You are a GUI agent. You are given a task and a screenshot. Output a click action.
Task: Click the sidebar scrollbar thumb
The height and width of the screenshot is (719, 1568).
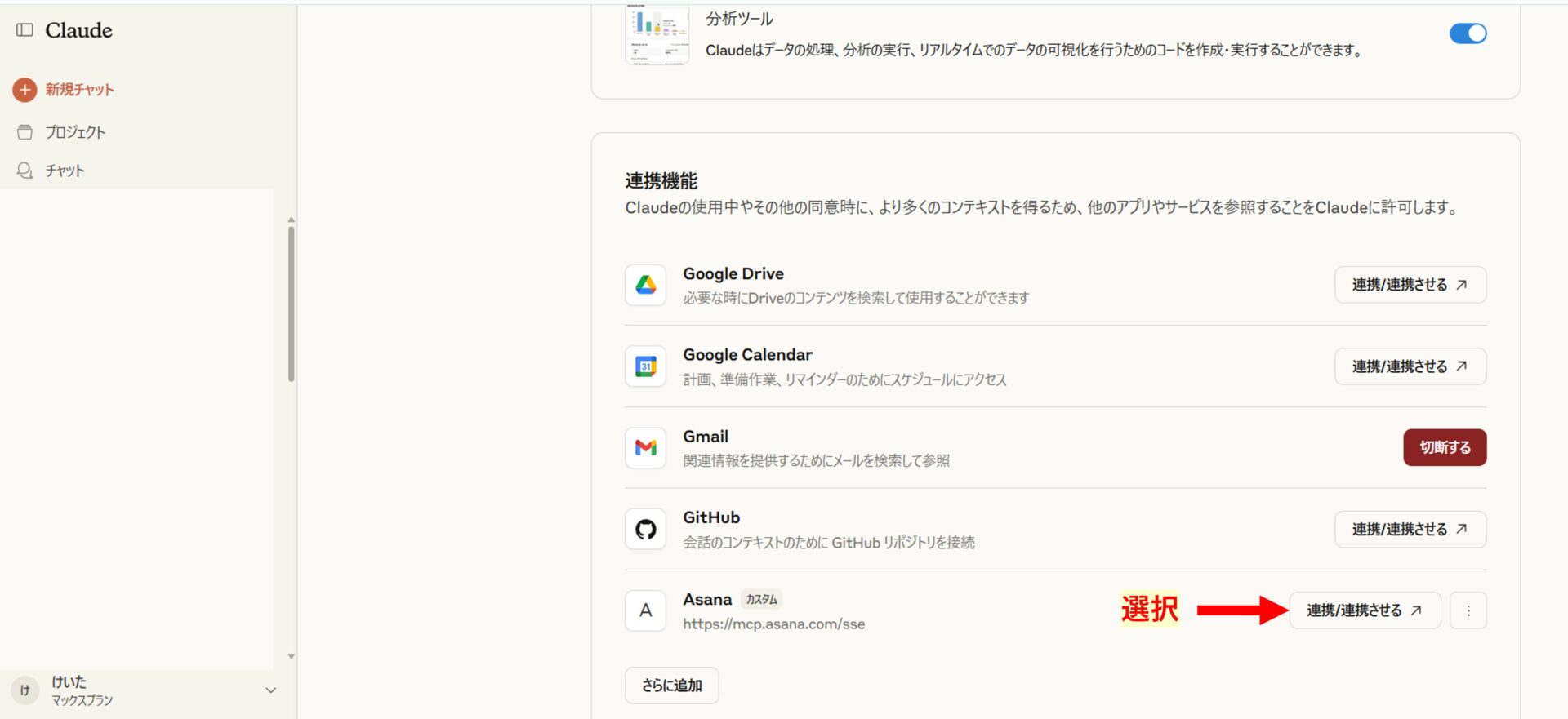pos(291,304)
